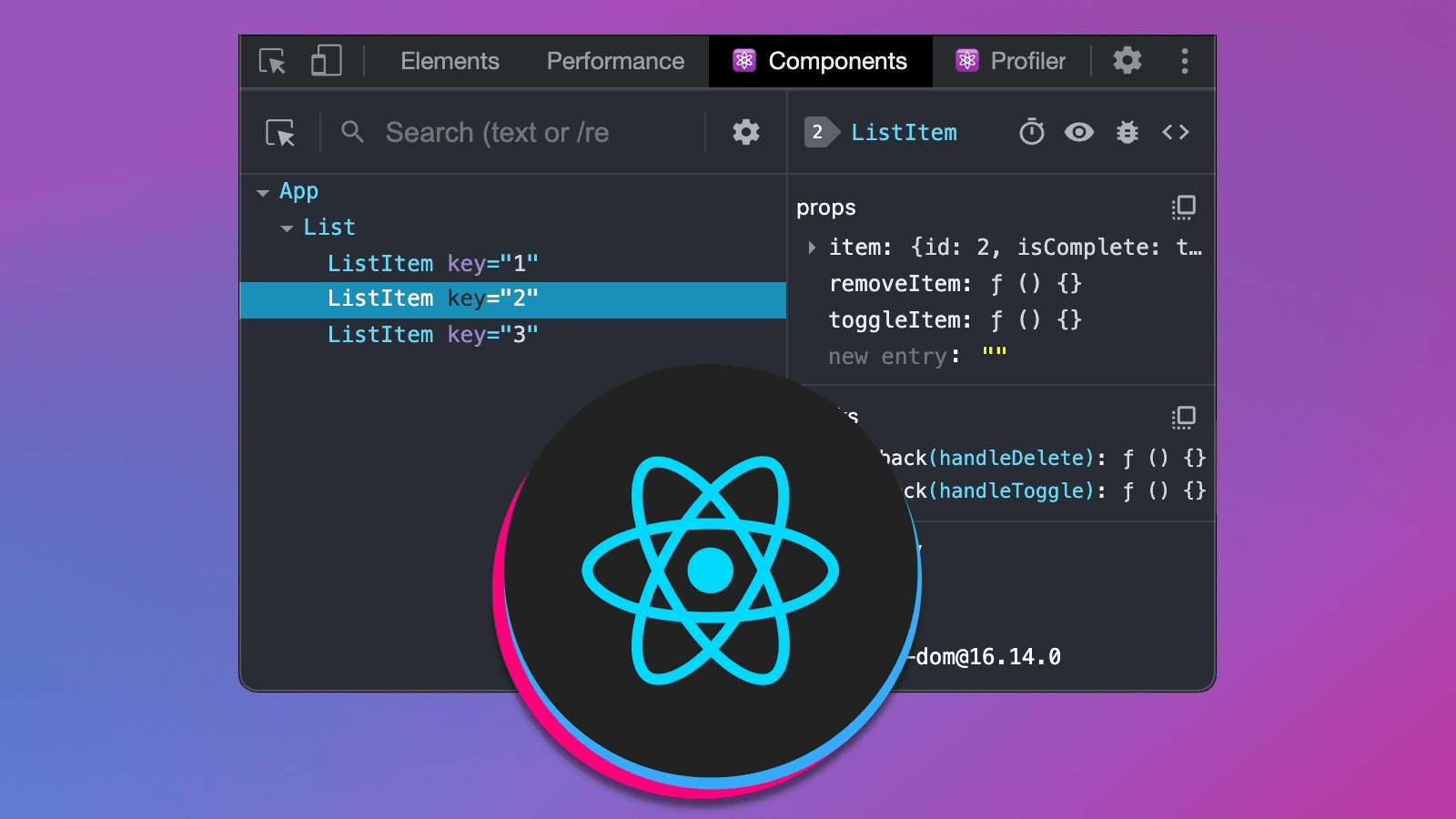Image resolution: width=1456 pixels, height=819 pixels.
Task: Click inside the component search field
Action: (510, 132)
